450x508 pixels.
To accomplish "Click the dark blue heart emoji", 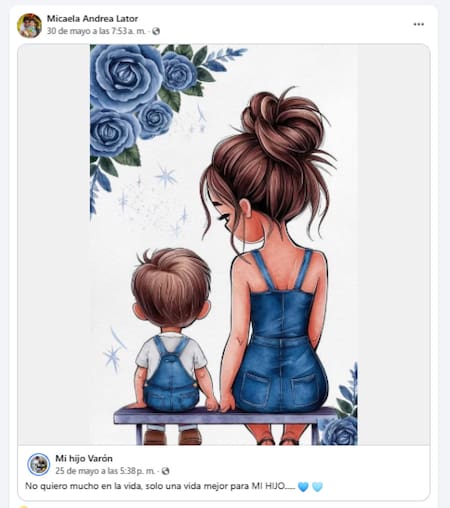I will coord(303,487).
